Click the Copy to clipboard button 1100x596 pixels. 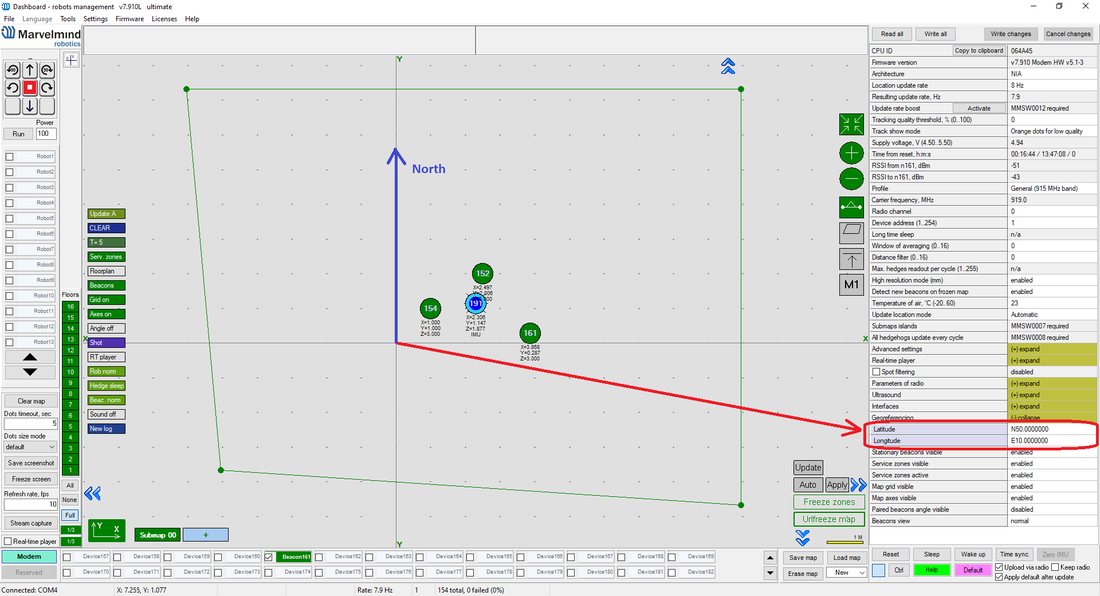click(x=979, y=50)
